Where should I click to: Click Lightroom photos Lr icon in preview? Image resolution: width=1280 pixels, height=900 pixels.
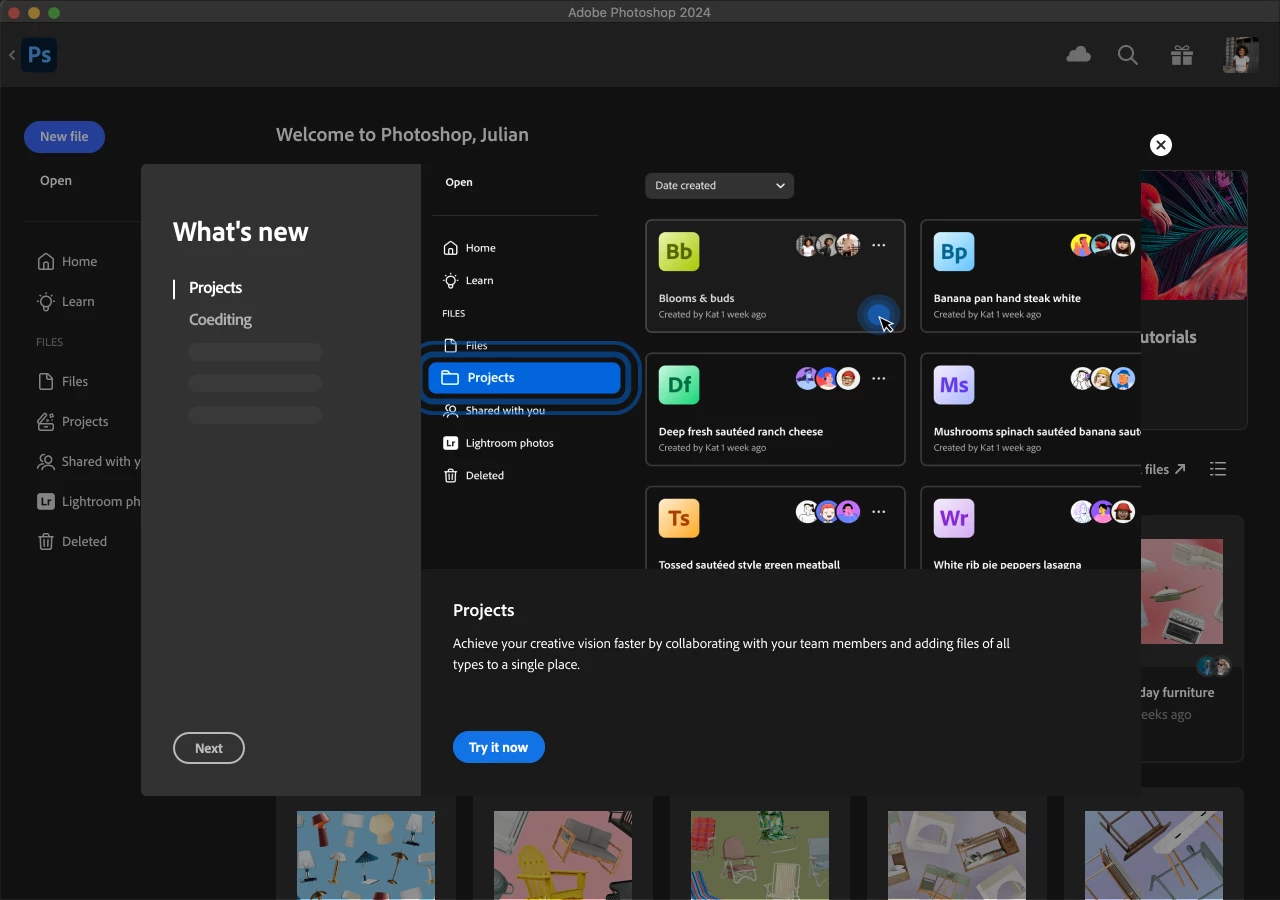pos(451,443)
